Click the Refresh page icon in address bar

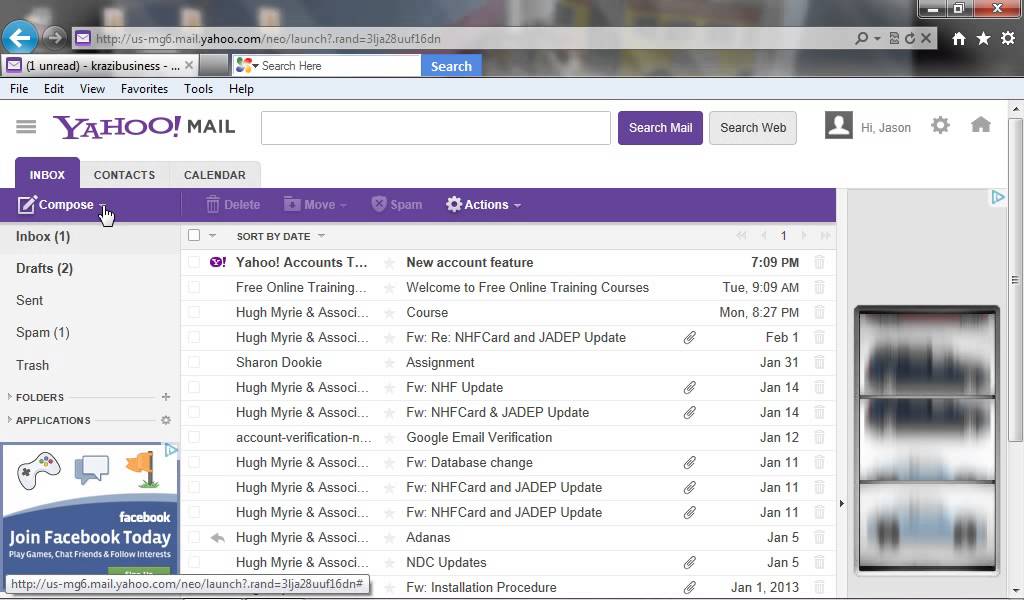[910, 39]
